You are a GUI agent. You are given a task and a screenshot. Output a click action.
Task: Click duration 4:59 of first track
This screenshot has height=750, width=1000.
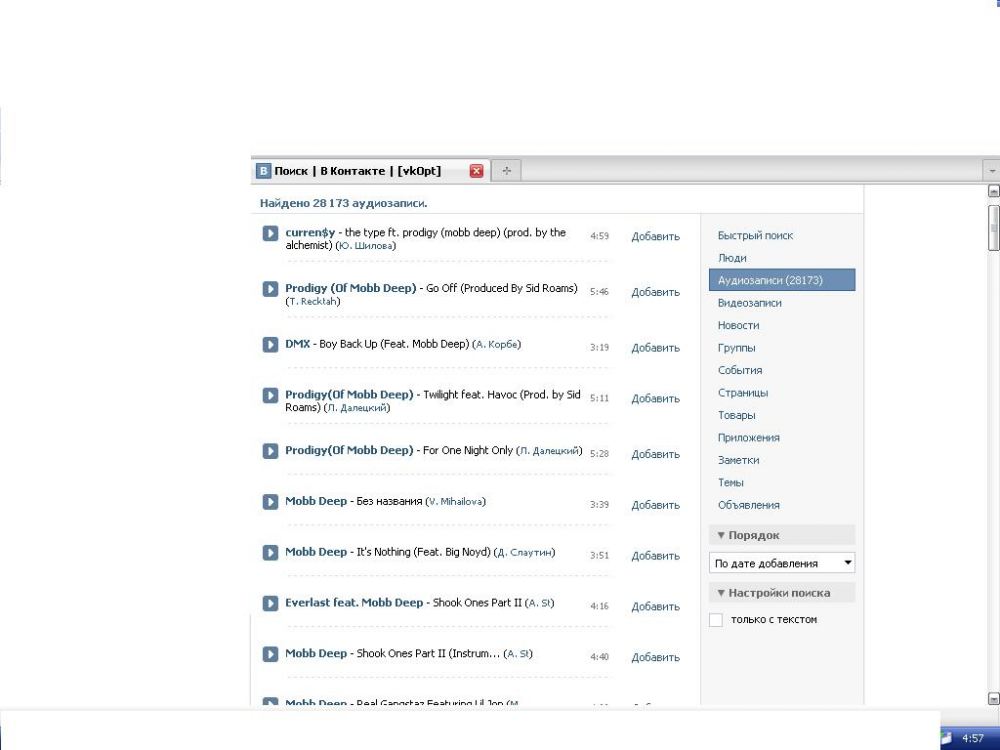[x=599, y=236]
